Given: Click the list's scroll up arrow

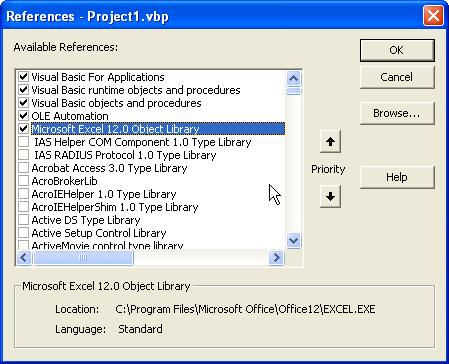Looking at the screenshot, I should [293, 79].
